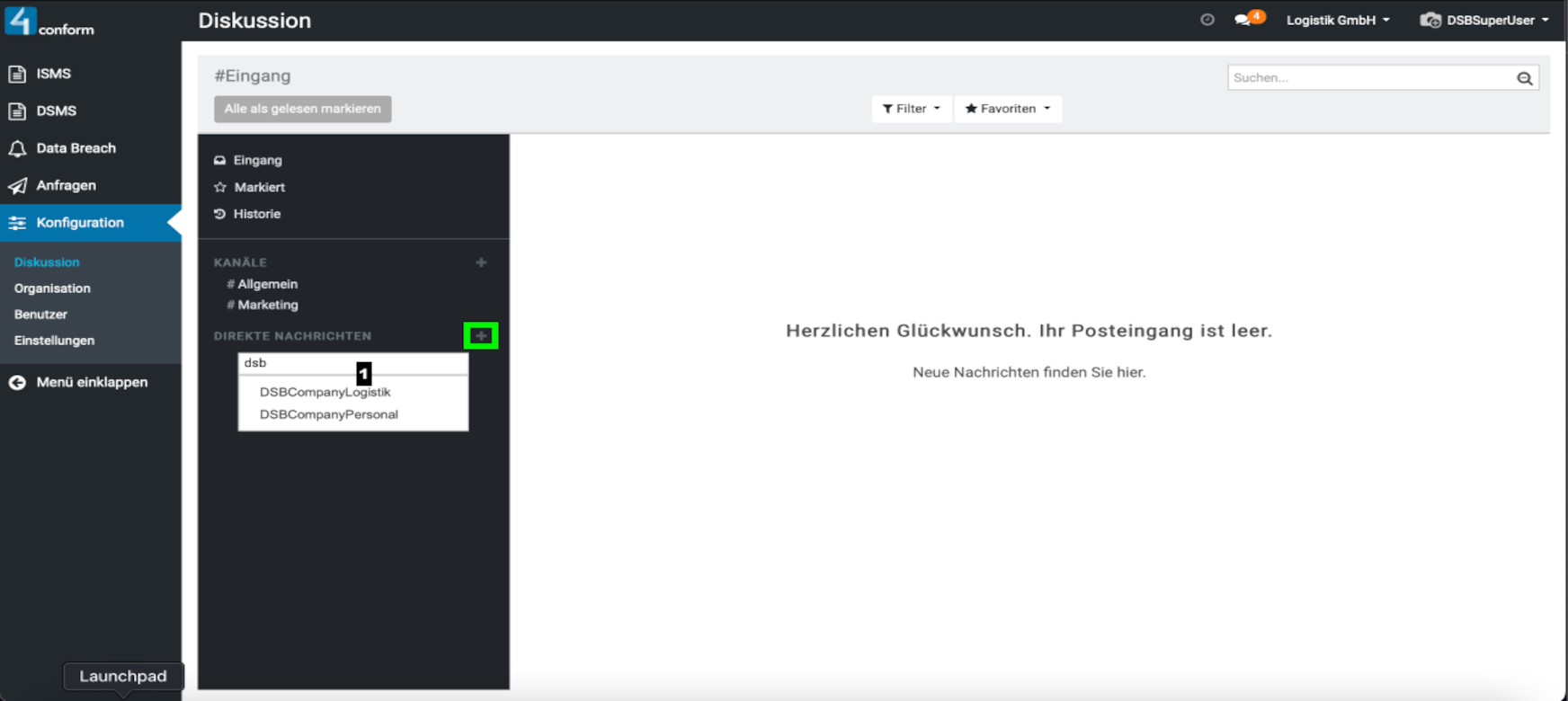
Task: Open the Anfragen section in the sidebar
Action: pos(66,185)
